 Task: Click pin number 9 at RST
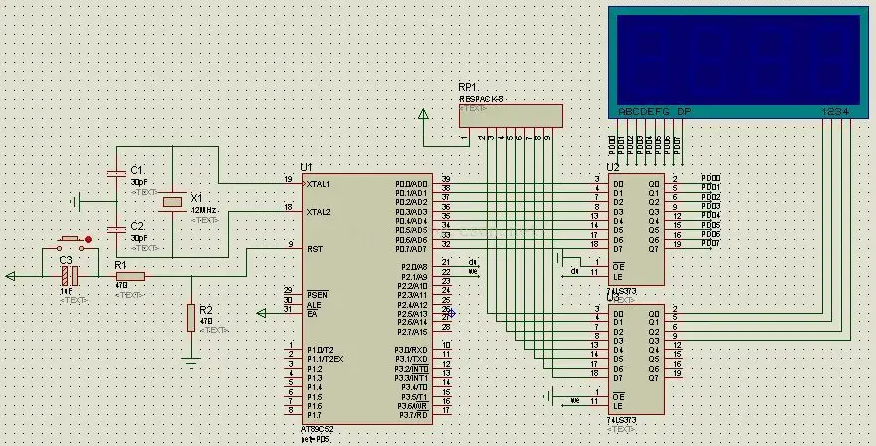tap(291, 244)
